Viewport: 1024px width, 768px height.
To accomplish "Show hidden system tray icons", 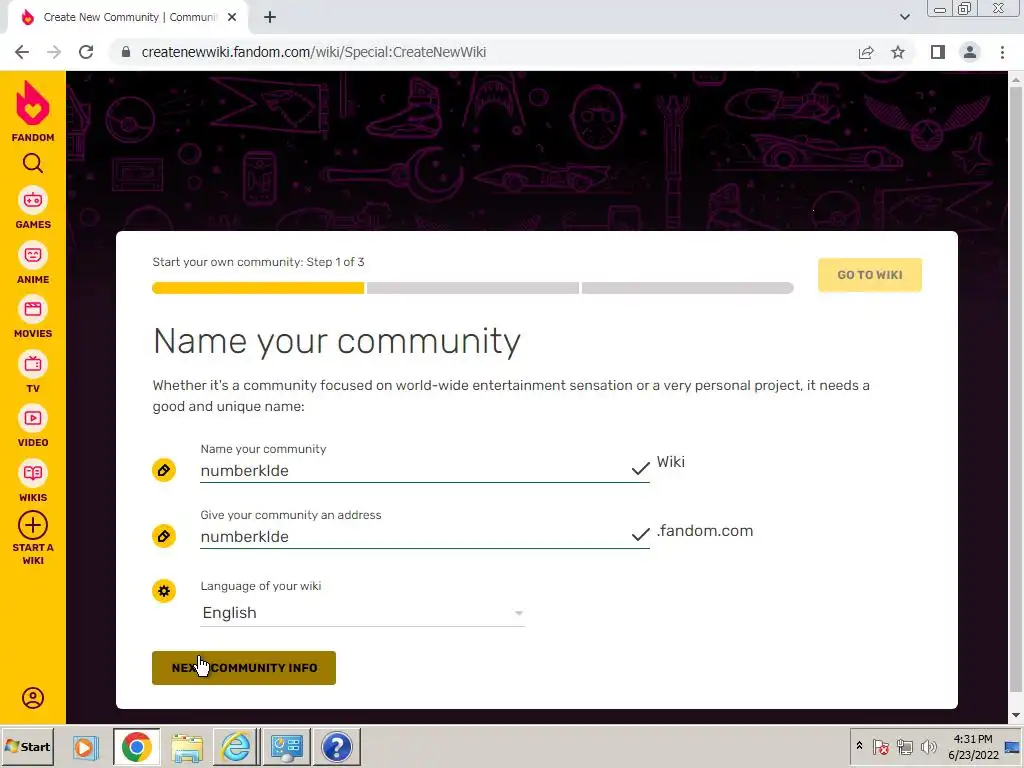I will point(859,746).
